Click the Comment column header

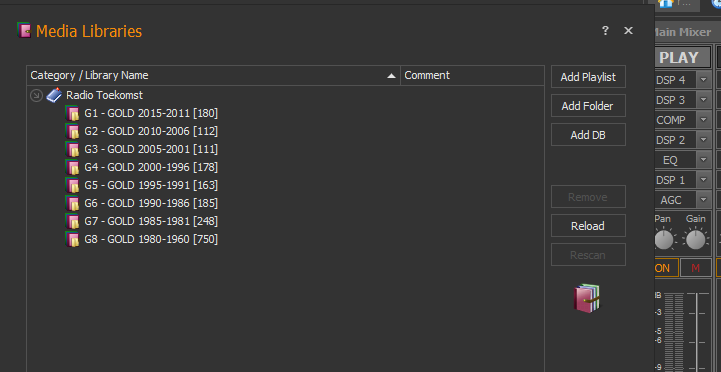coord(472,75)
